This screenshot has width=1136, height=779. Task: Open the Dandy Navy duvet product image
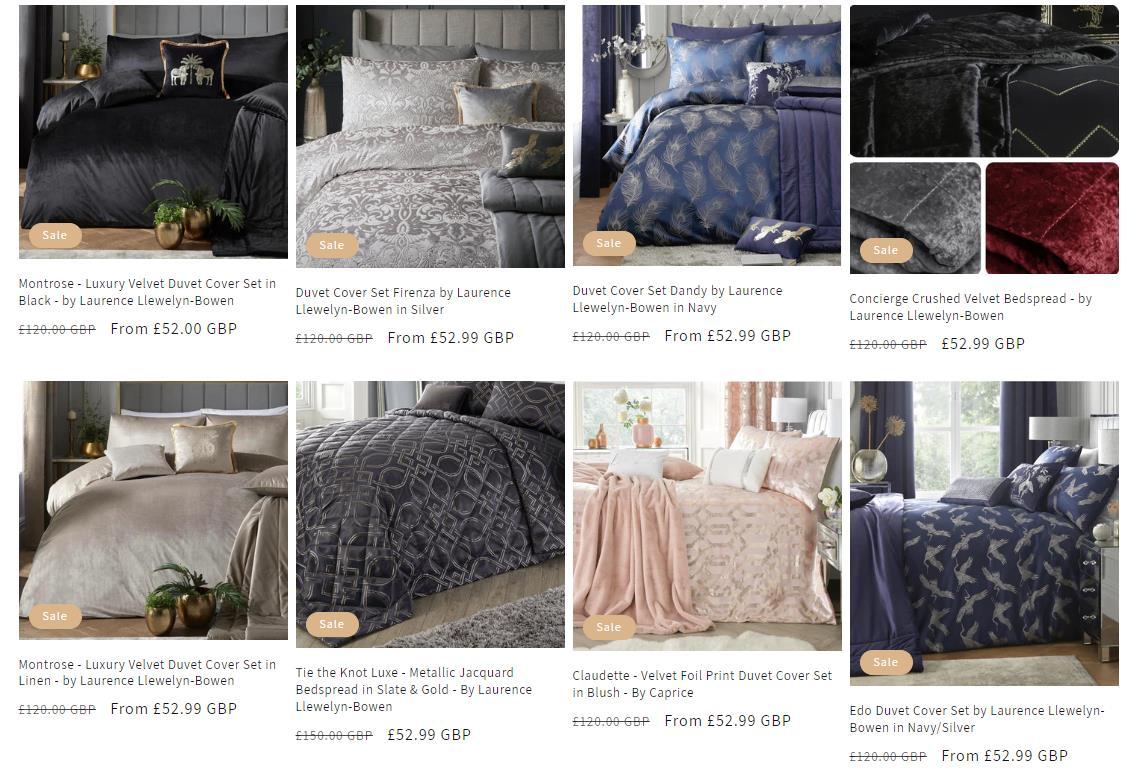click(x=706, y=136)
